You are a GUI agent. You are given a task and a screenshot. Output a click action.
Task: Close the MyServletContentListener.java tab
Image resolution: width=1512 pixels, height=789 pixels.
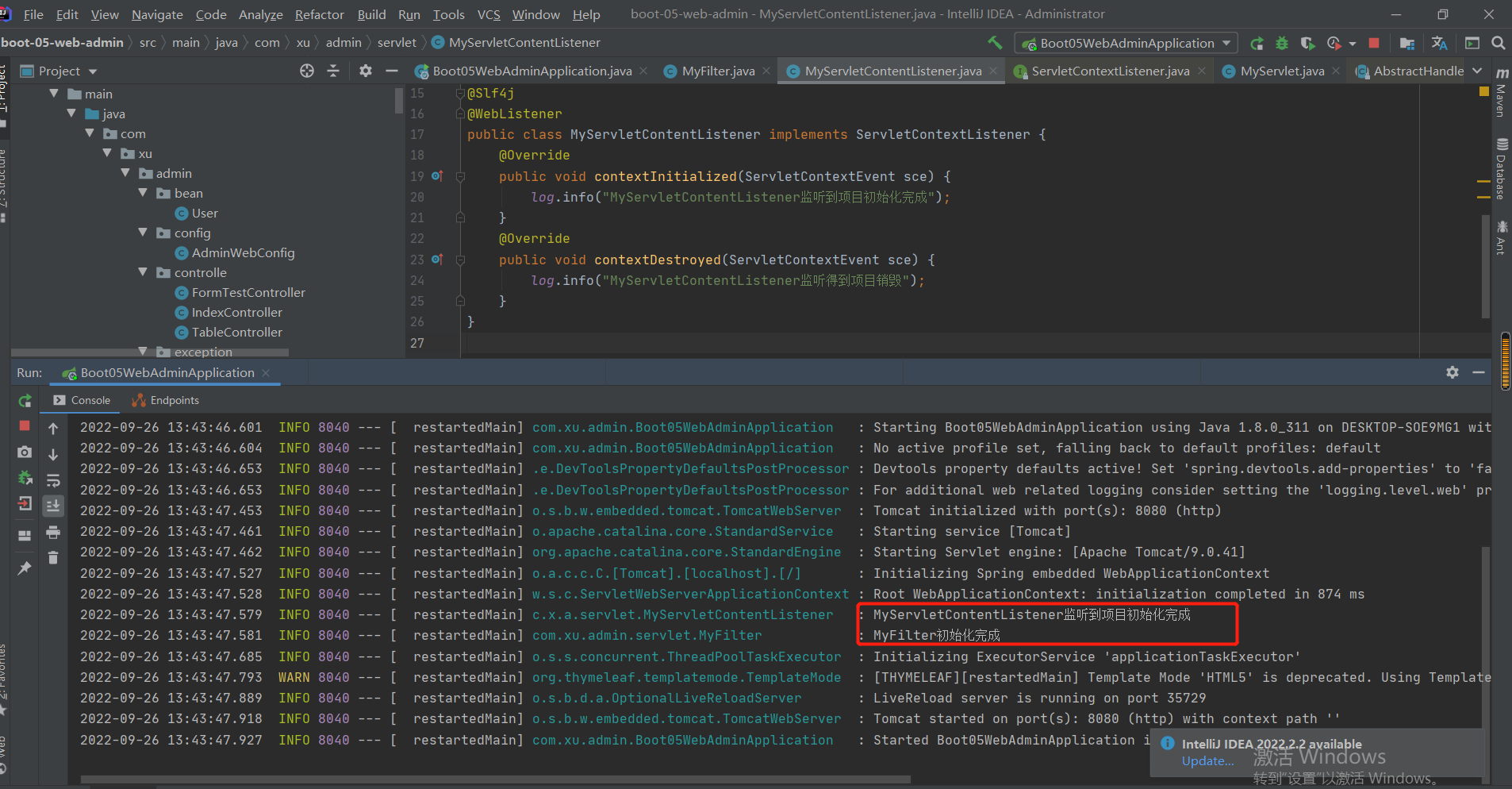[994, 71]
